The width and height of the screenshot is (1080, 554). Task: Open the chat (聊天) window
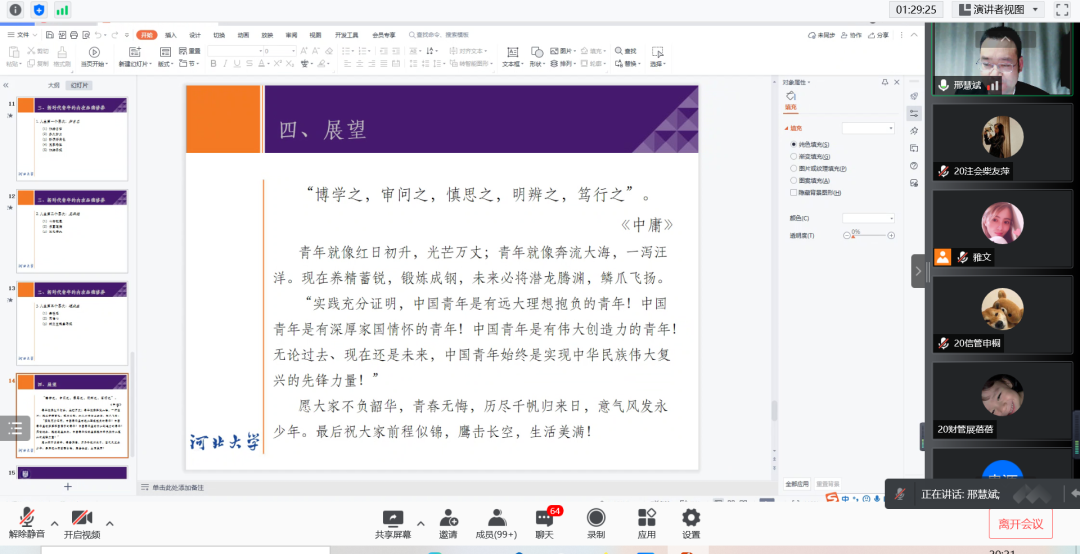[x=544, y=521]
